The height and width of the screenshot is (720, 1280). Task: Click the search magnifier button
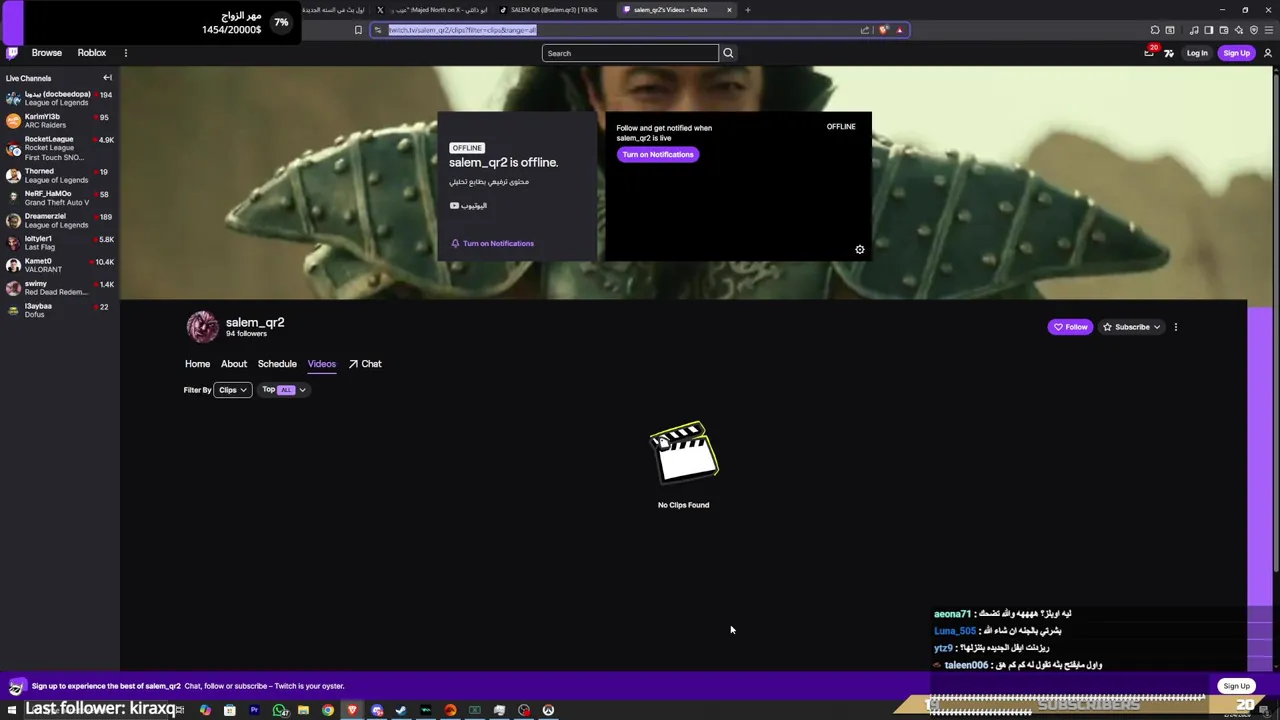tap(728, 53)
